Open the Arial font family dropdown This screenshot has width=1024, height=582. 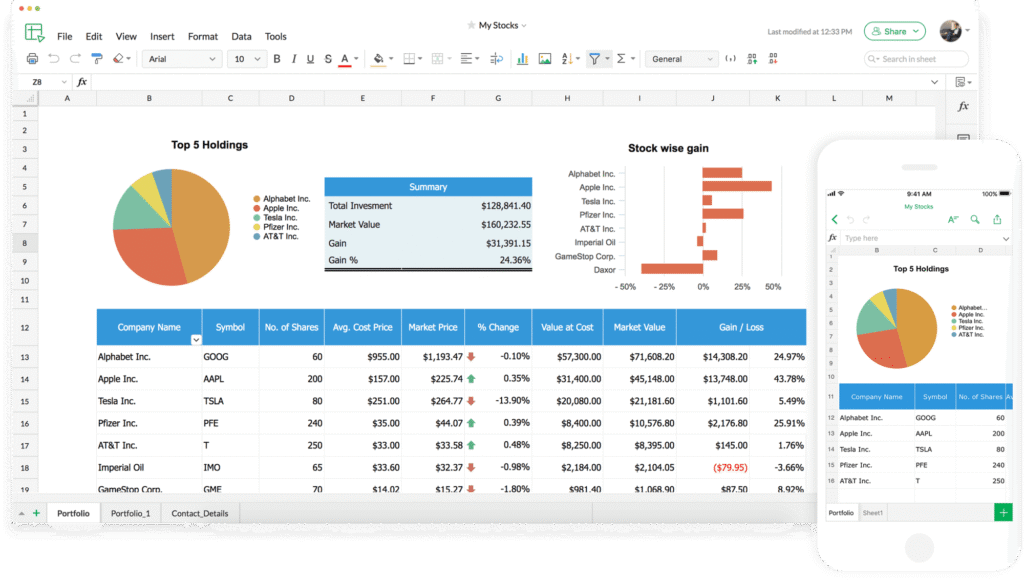(x=182, y=59)
